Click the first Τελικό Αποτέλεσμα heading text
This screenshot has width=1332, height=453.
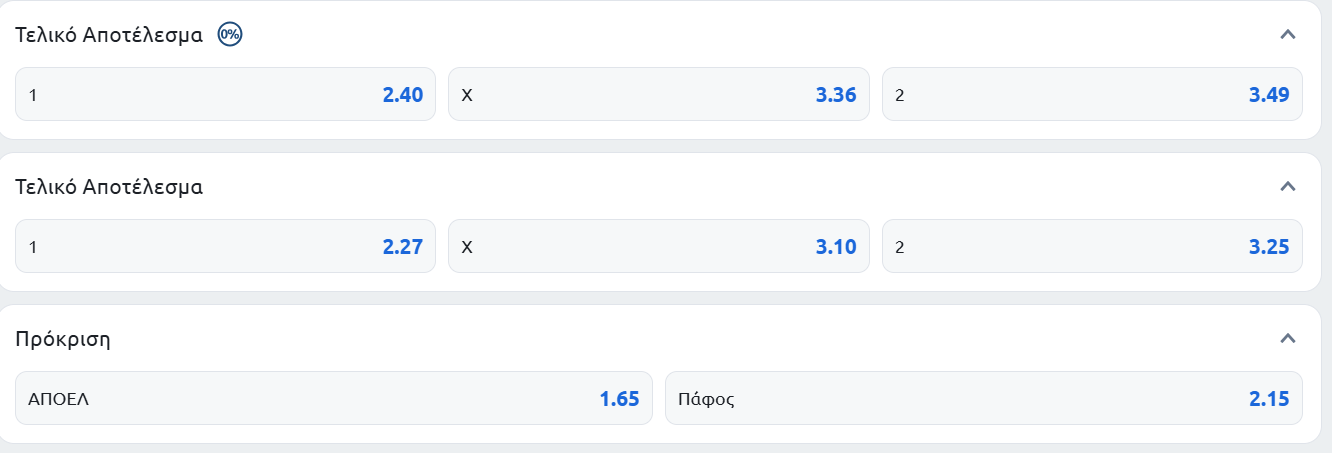[x=109, y=35]
